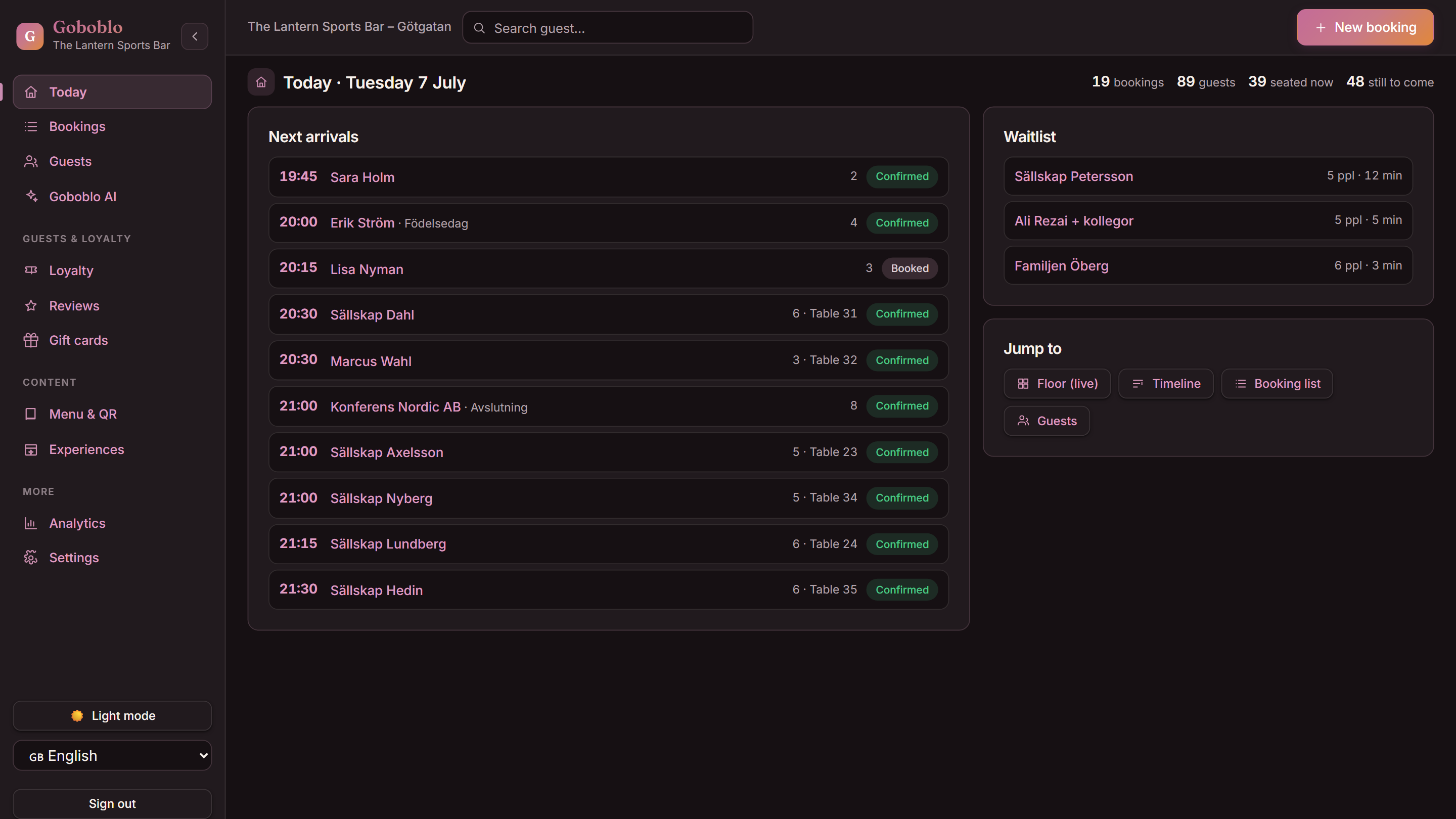Viewport: 1456px width, 819px height.
Task: Click the plus icon on New booking
Action: (1321, 28)
